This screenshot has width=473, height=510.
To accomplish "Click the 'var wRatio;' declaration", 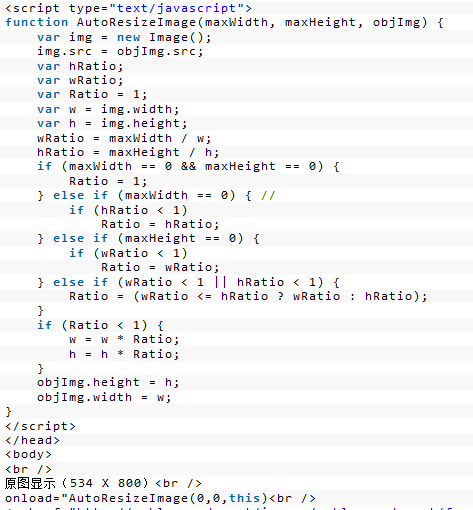I will [x=80, y=80].
